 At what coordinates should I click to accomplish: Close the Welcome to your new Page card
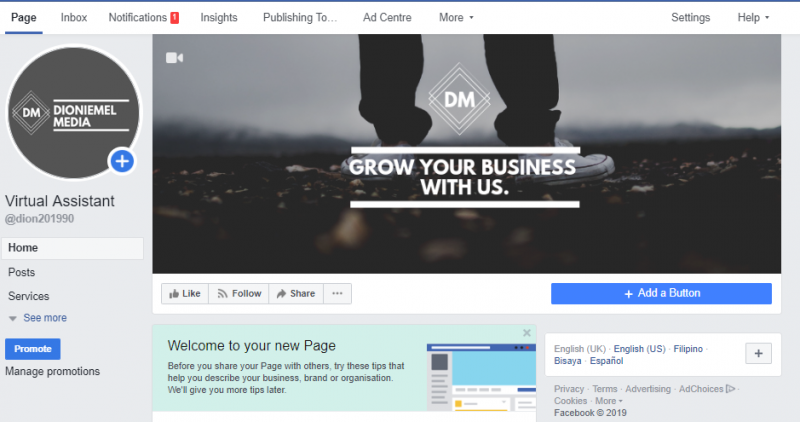[x=527, y=333]
